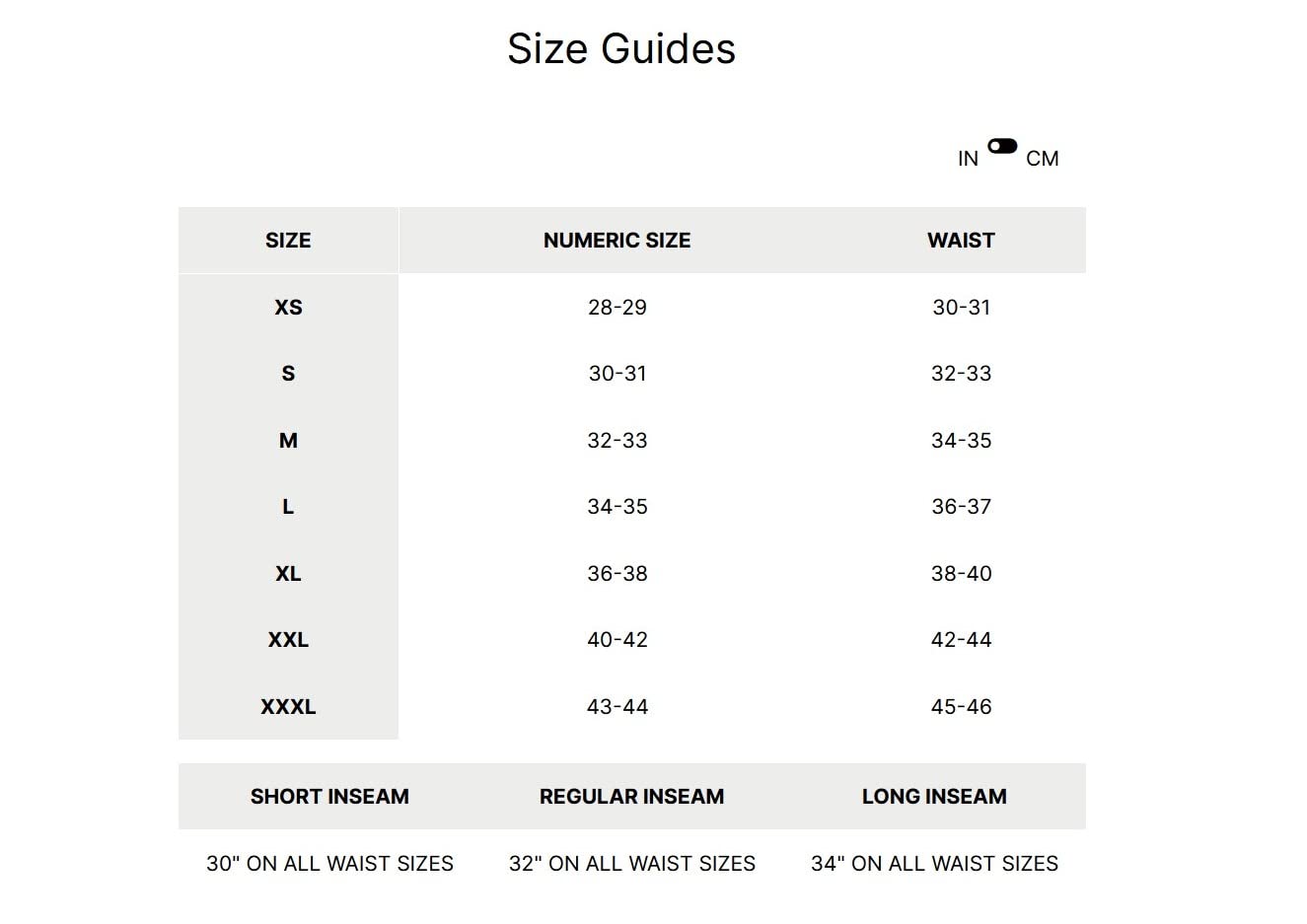
Task: Click the 45-46 waist cell
Action: 961,707
